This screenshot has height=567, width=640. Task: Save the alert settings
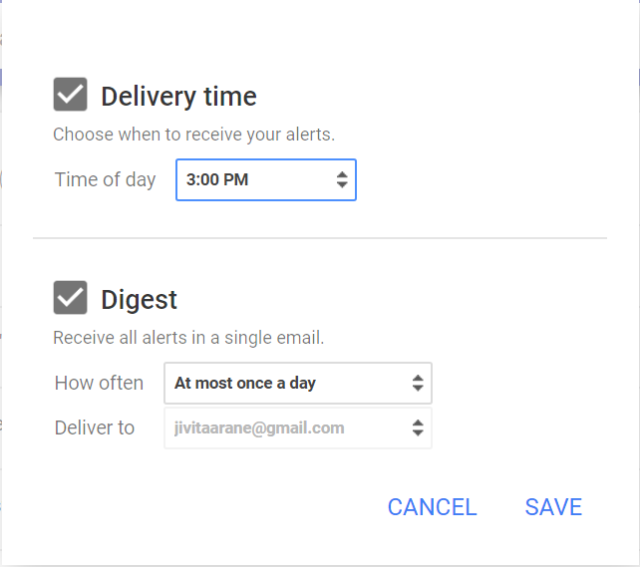pos(553,507)
